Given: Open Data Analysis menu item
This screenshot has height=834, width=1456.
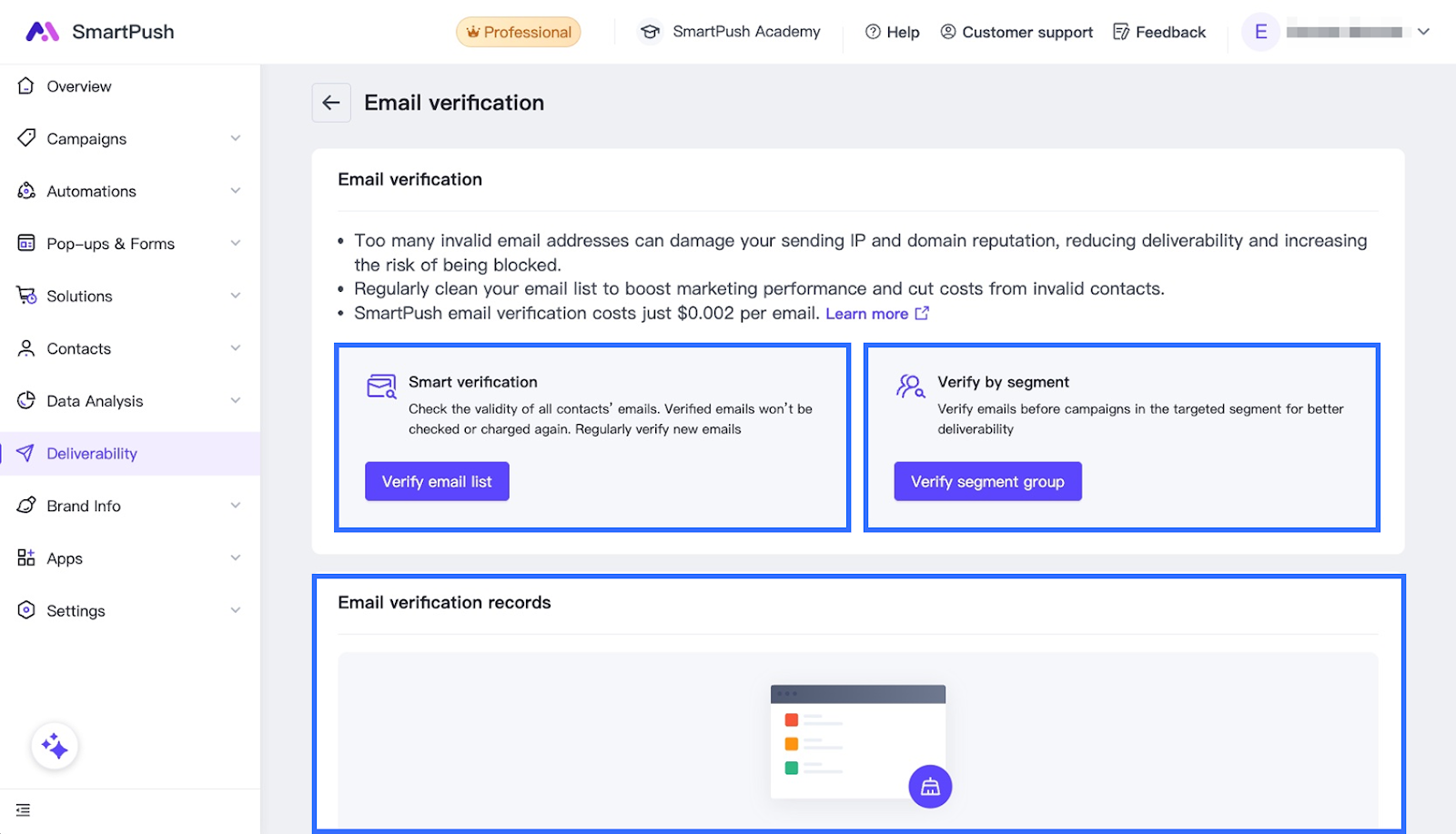Looking at the screenshot, I should [95, 401].
